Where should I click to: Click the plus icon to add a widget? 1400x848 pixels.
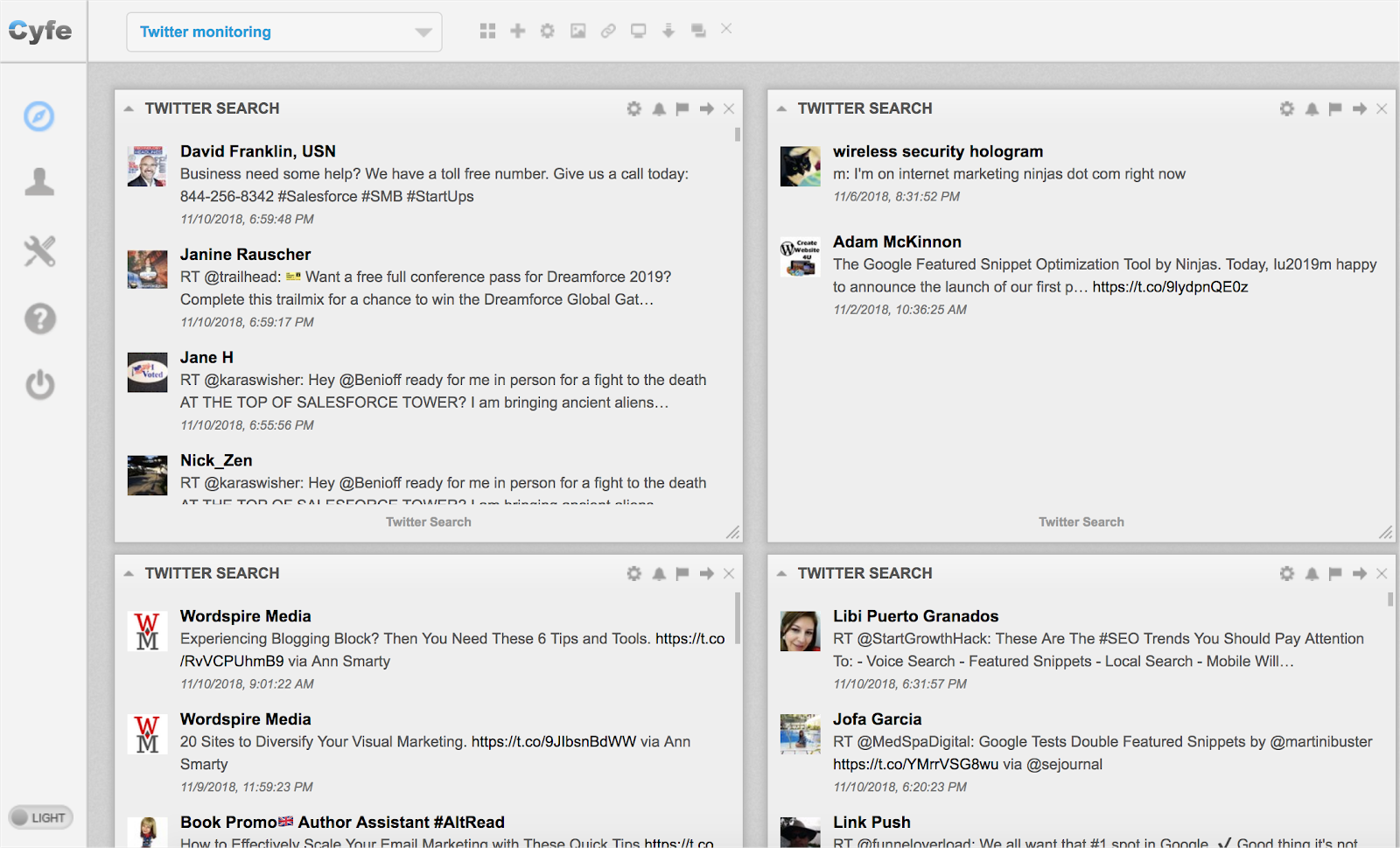click(518, 31)
